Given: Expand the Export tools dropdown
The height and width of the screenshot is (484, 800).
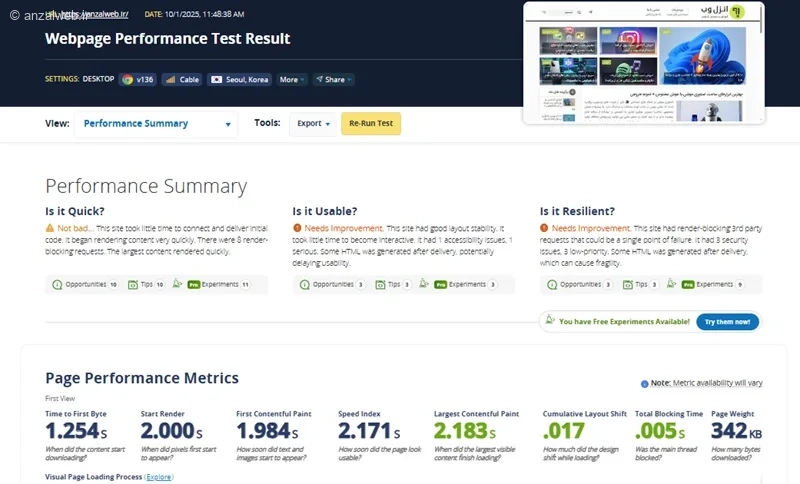Looking at the screenshot, I should click(x=313, y=123).
